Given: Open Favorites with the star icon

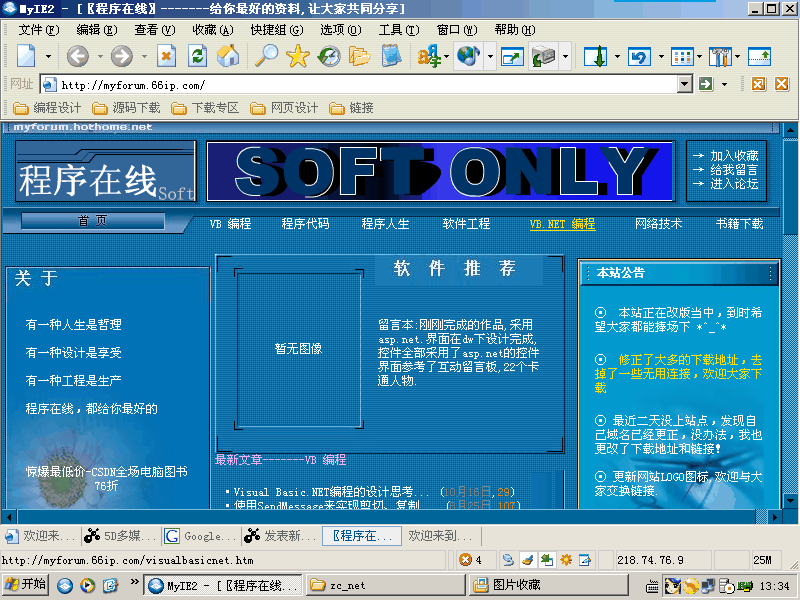Looking at the screenshot, I should click(298, 57).
